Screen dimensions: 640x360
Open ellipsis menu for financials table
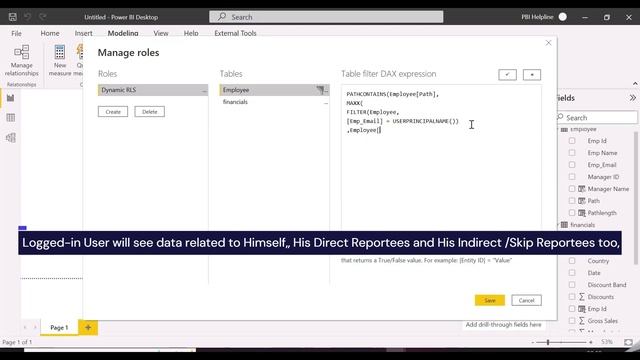pyautogui.click(x=326, y=102)
